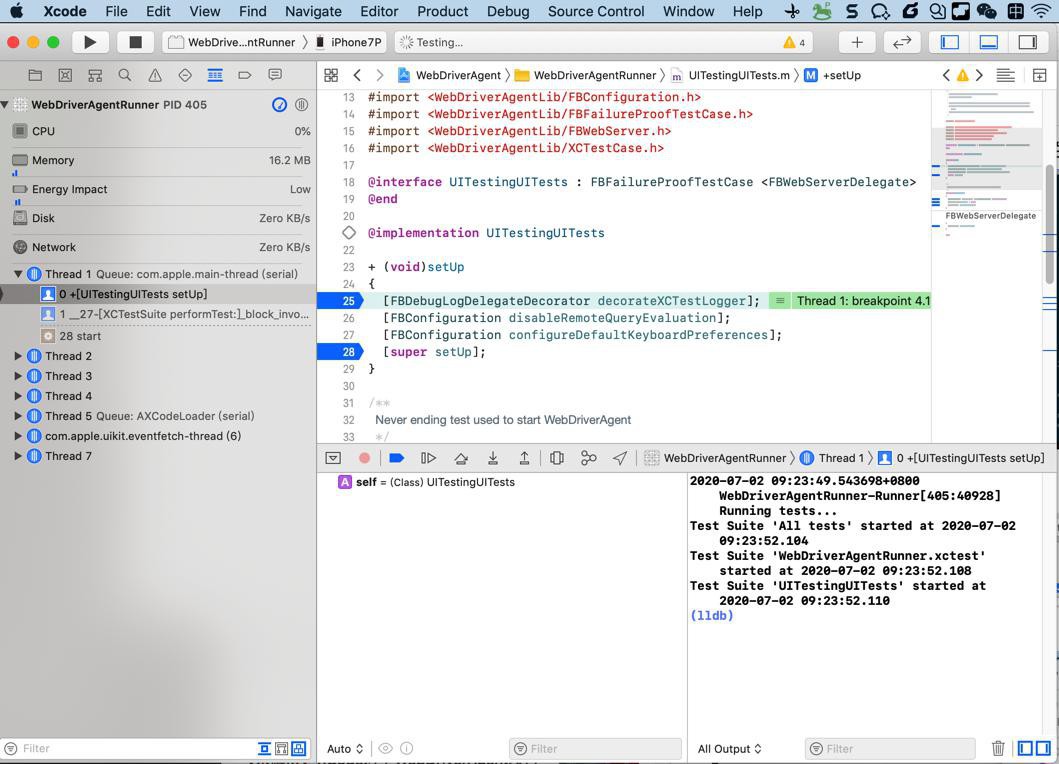1059x764 pixels.
Task: Collapse Thread 1 disclosure triangle
Action: [x=18, y=274]
